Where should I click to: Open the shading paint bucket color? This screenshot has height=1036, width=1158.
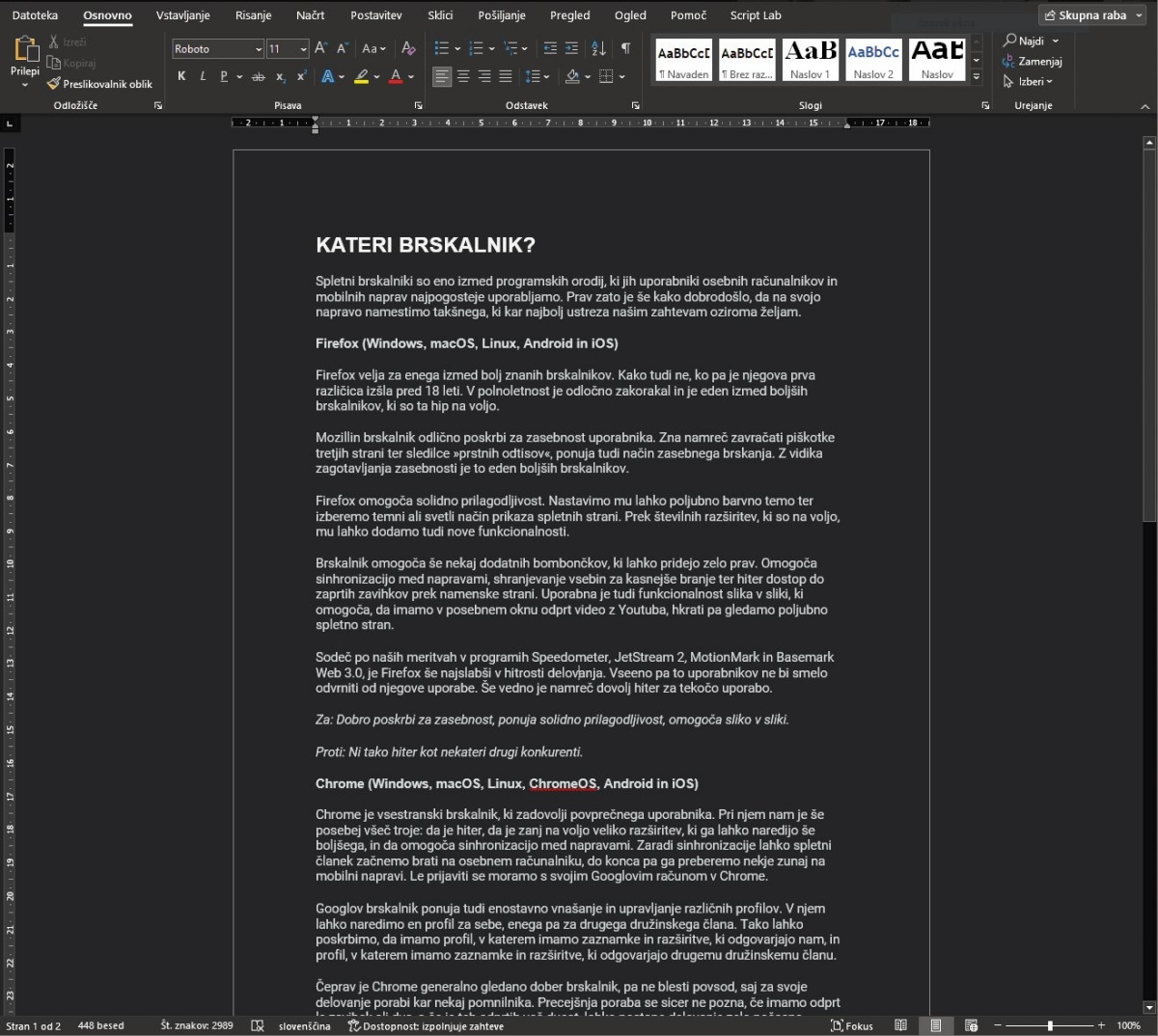click(x=572, y=76)
